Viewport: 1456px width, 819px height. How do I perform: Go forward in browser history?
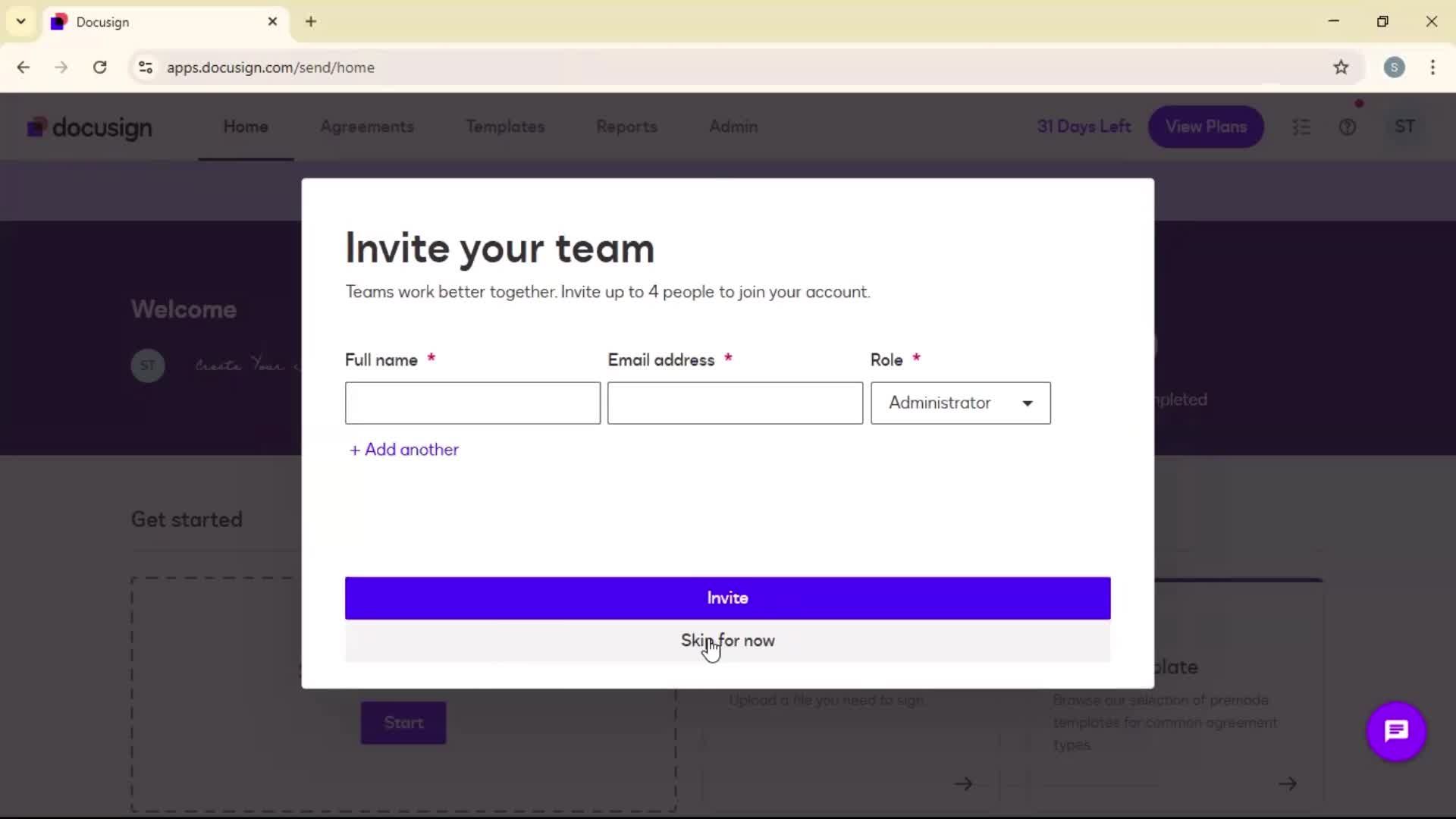coord(61,67)
